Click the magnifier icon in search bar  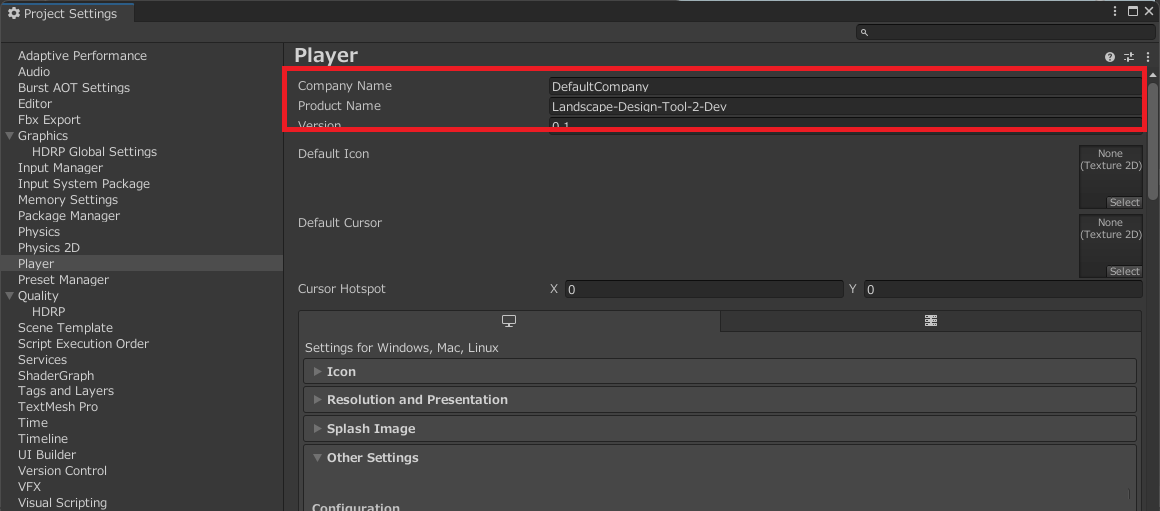pos(865,33)
